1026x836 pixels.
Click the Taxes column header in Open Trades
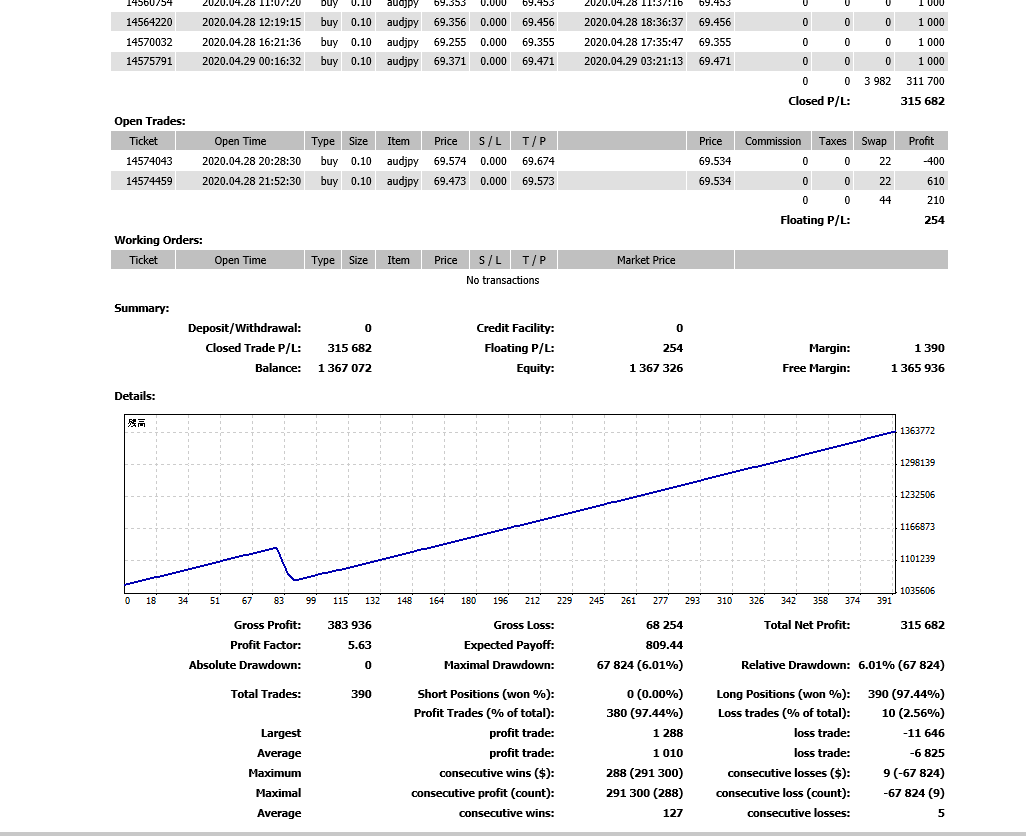[832, 141]
